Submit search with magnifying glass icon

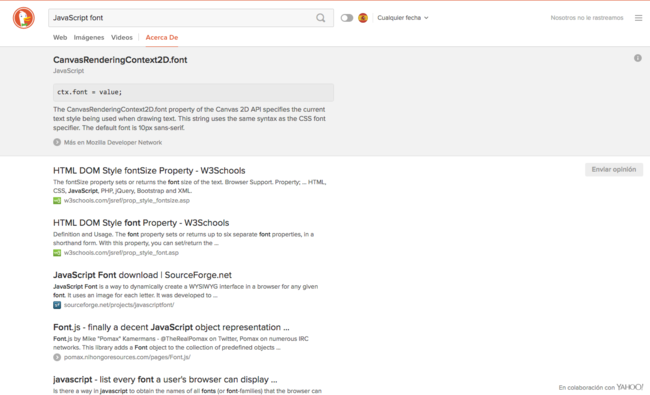click(x=320, y=18)
